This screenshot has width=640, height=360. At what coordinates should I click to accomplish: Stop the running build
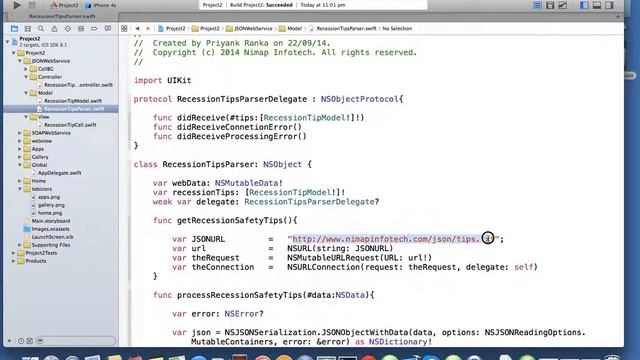(x=32, y=5)
